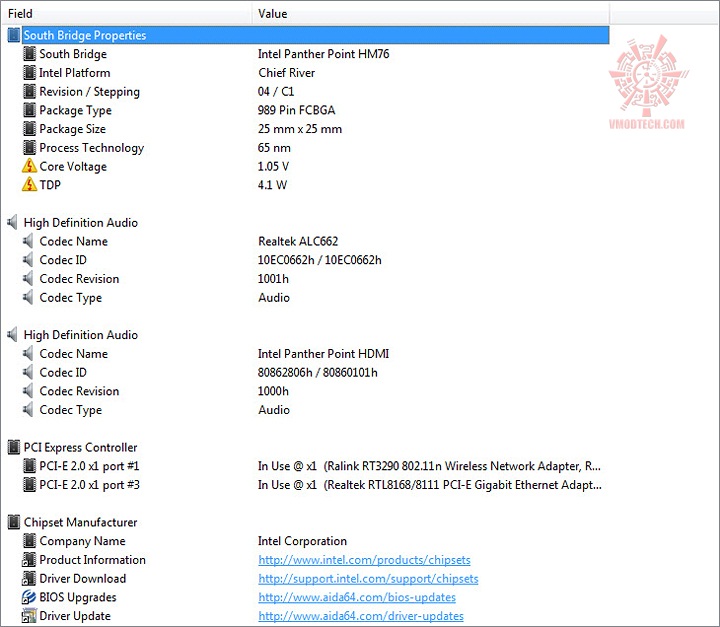Select the Process Technology field label
This screenshot has height=627, width=720.
point(92,147)
